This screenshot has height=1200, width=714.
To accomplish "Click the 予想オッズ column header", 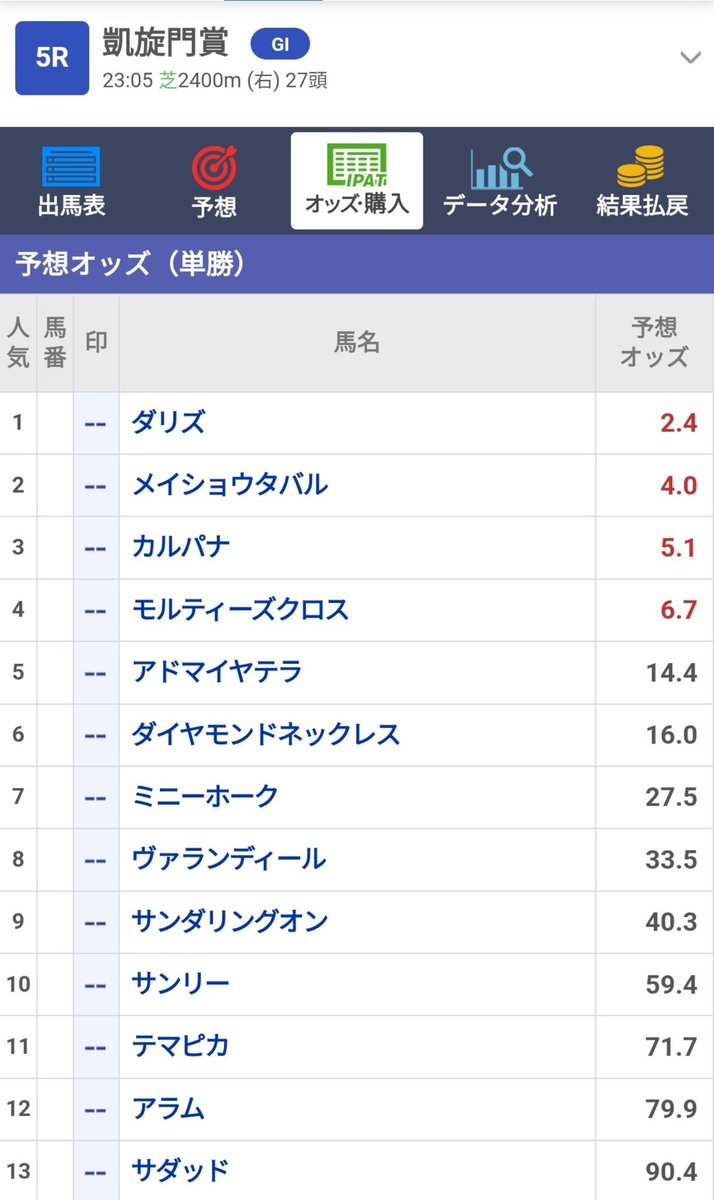I will click(x=655, y=342).
